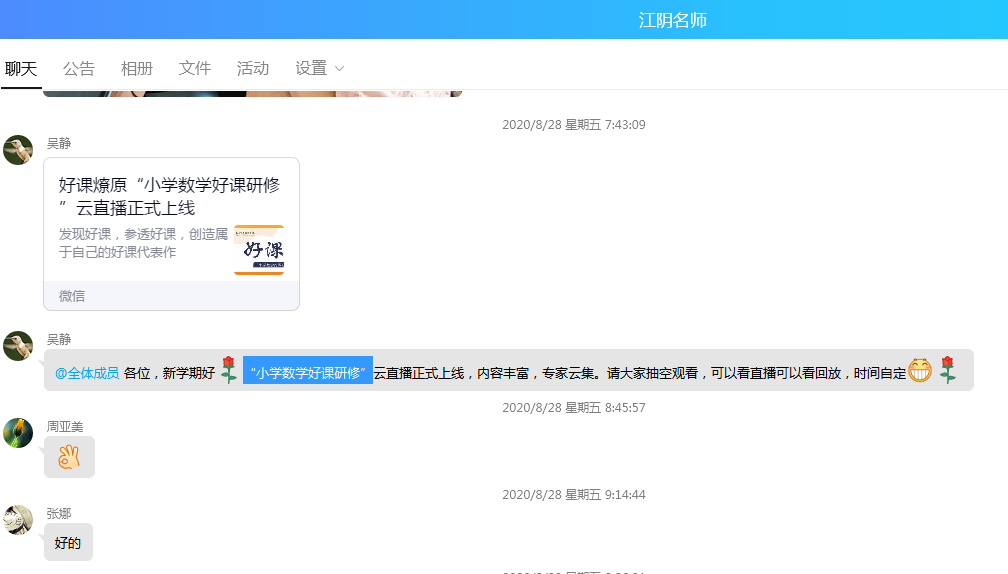Screen dimensions: 1008x574
Task: Click the highlighted "小学数学好课研修" text
Action: (308, 373)
